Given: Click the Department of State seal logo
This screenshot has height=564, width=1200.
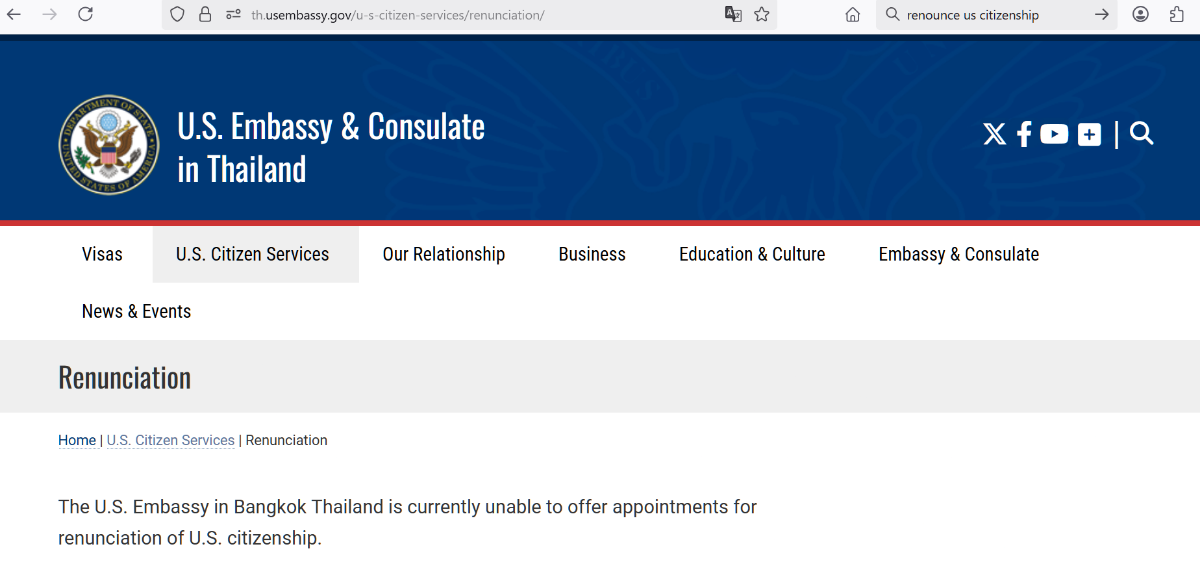Looking at the screenshot, I should (x=109, y=145).
